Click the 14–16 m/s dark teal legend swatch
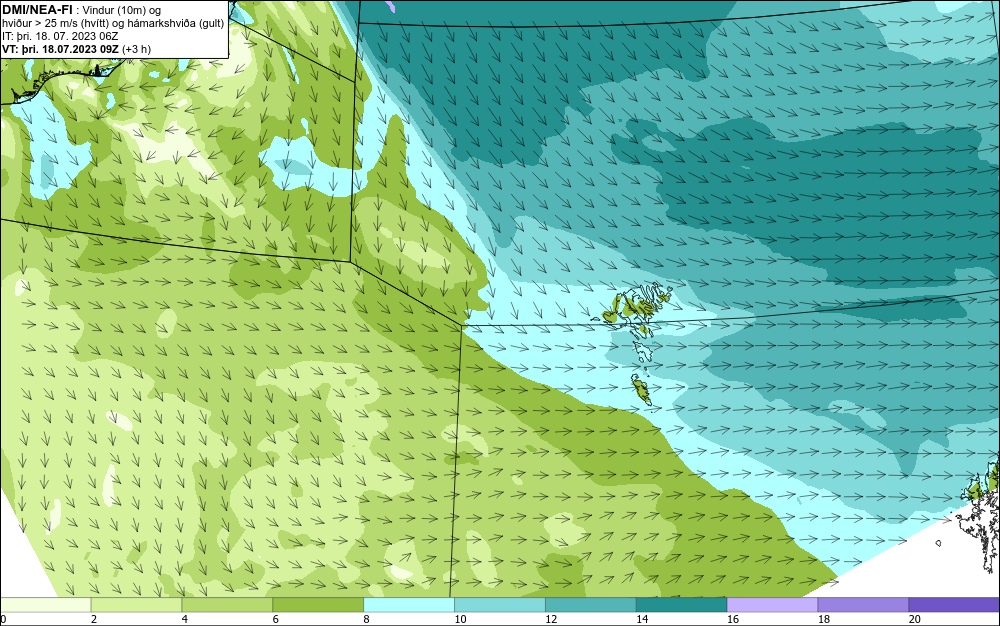The width and height of the screenshot is (1000, 626). click(x=682, y=605)
